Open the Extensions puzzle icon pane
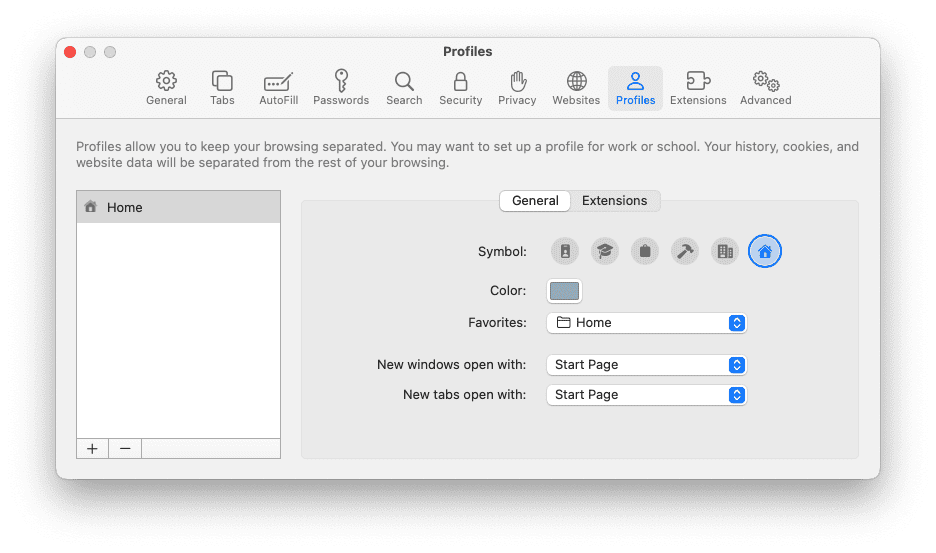 pos(698,88)
